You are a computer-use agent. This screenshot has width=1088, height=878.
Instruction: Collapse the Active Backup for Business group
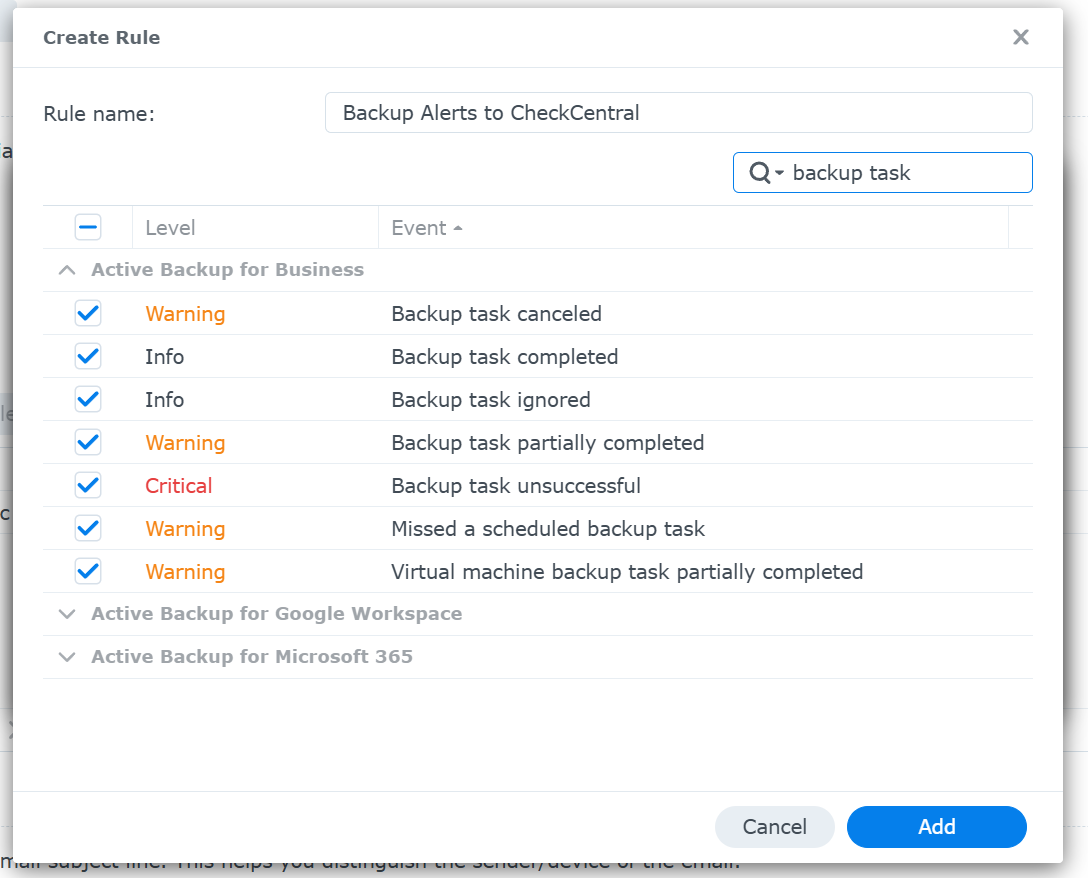pyautogui.click(x=67, y=270)
